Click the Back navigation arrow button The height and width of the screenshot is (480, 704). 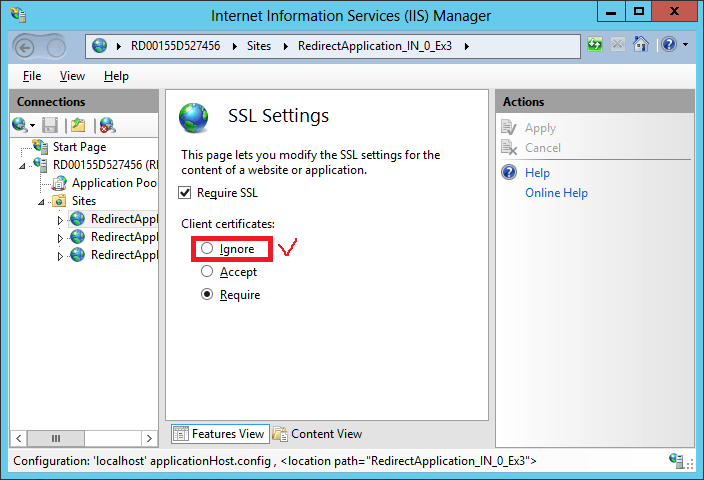(x=27, y=46)
